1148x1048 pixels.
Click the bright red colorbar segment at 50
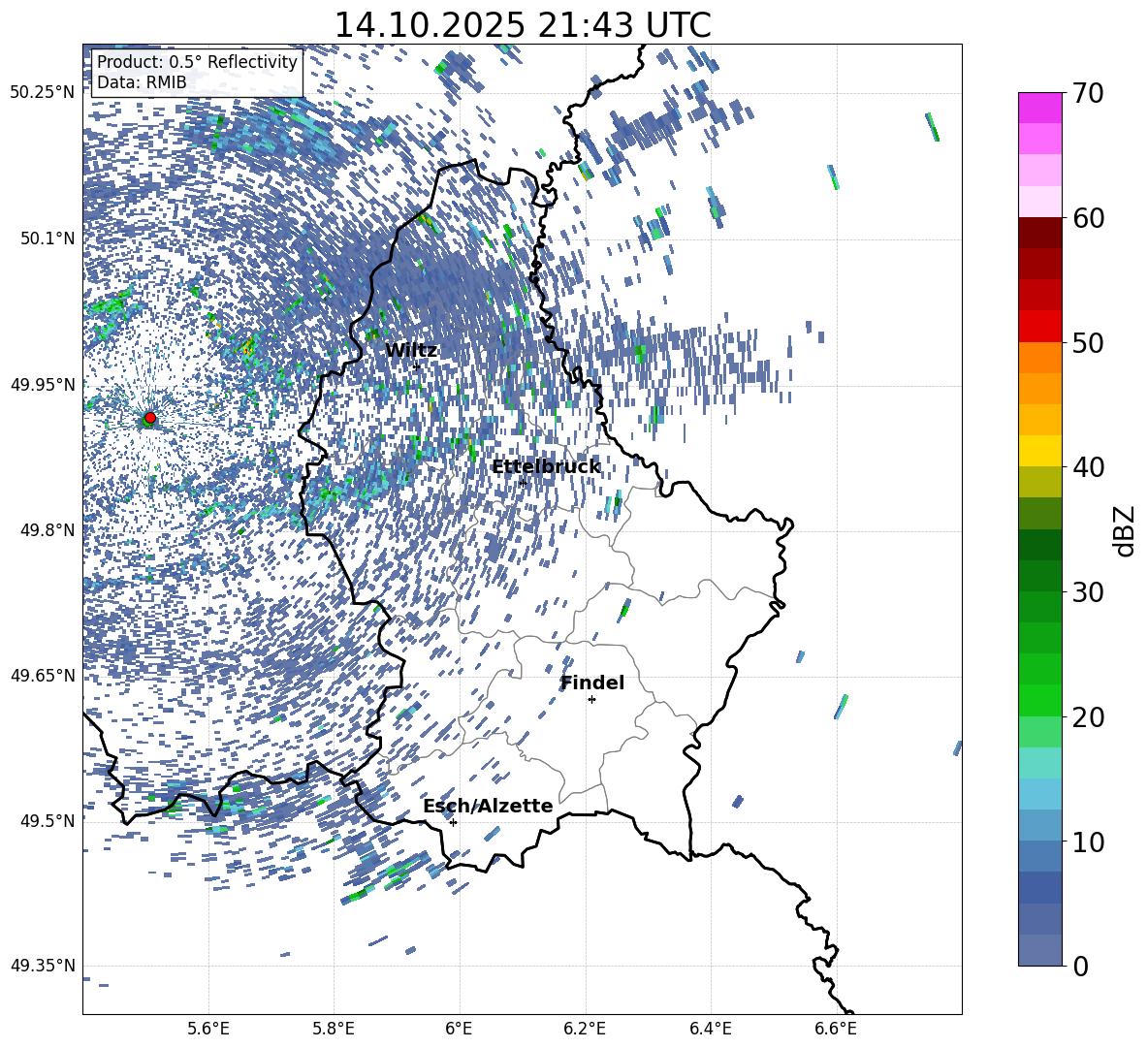pos(1039,327)
